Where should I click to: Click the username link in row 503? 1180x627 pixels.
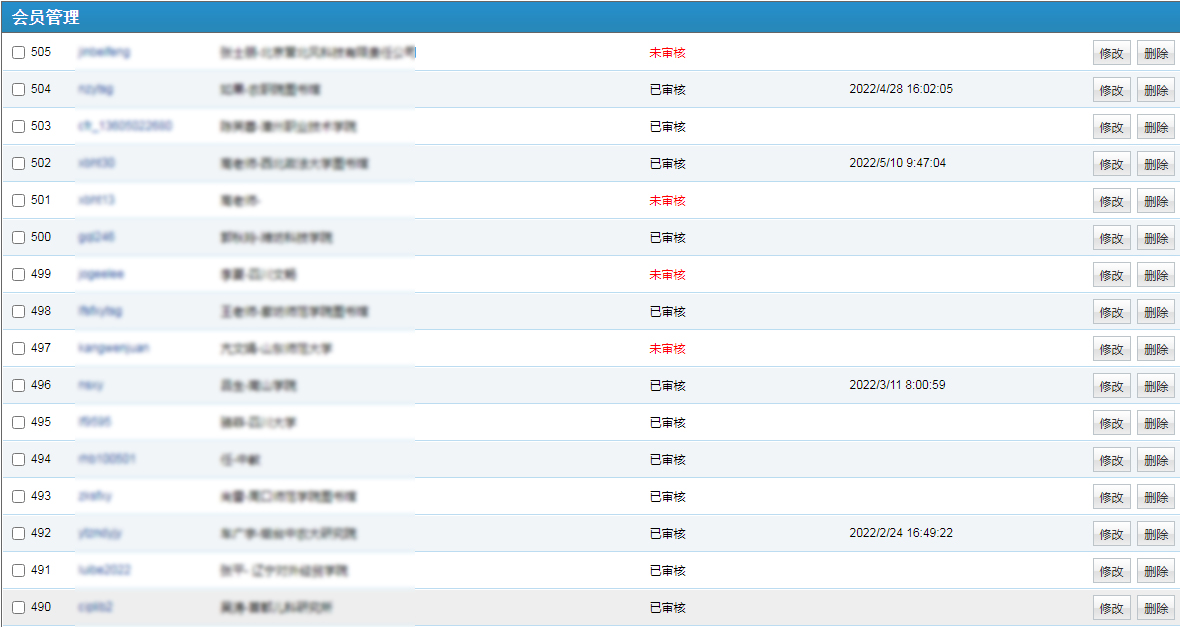124,126
